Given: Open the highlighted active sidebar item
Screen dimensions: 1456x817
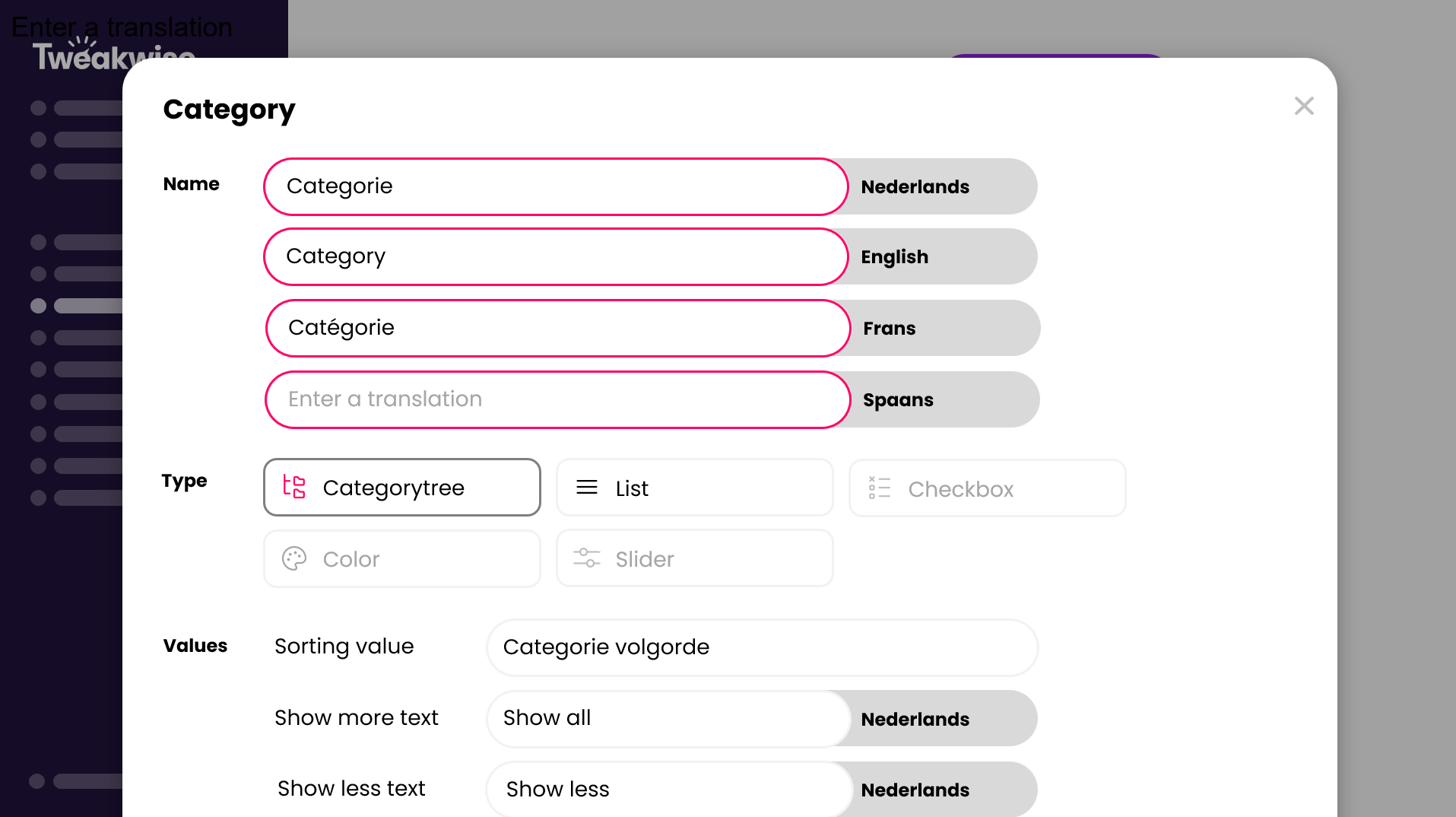Looking at the screenshot, I should point(76,306).
